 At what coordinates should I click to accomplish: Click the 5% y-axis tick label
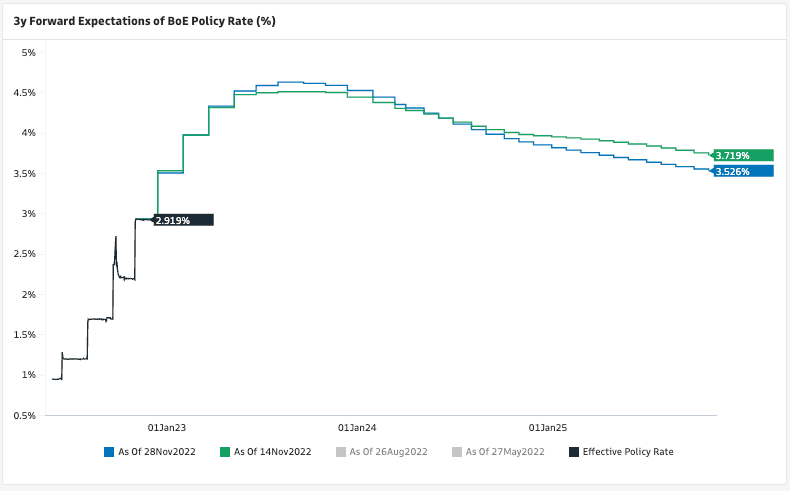click(x=29, y=52)
